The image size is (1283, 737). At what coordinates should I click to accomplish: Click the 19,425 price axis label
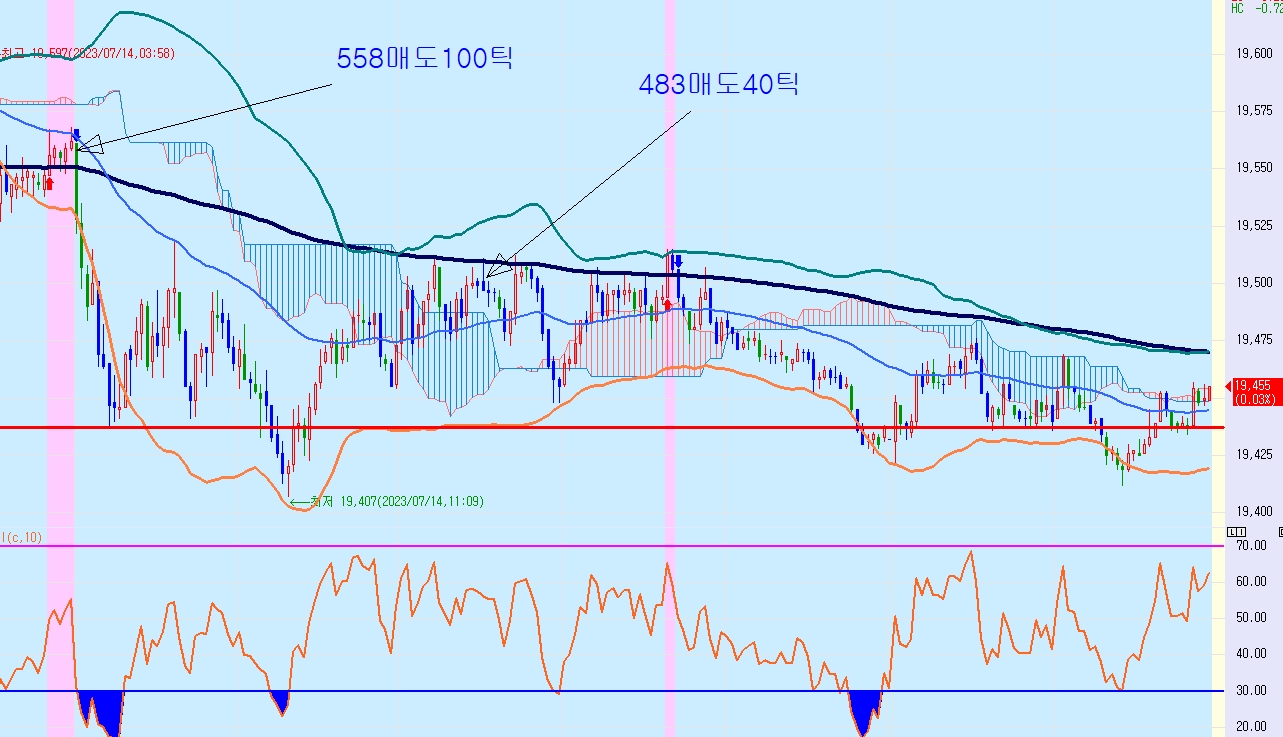click(x=1255, y=455)
